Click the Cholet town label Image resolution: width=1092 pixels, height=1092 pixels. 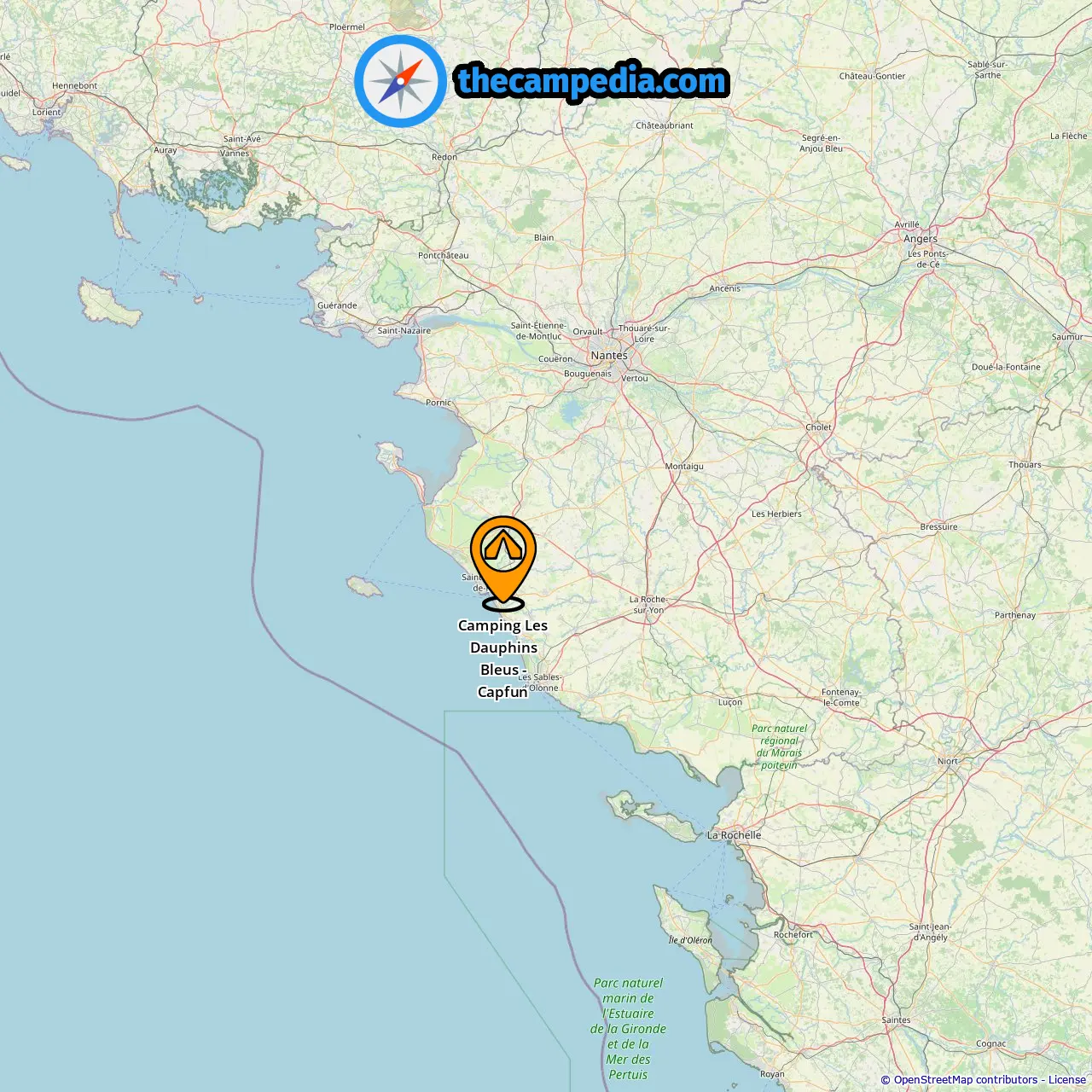818,427
